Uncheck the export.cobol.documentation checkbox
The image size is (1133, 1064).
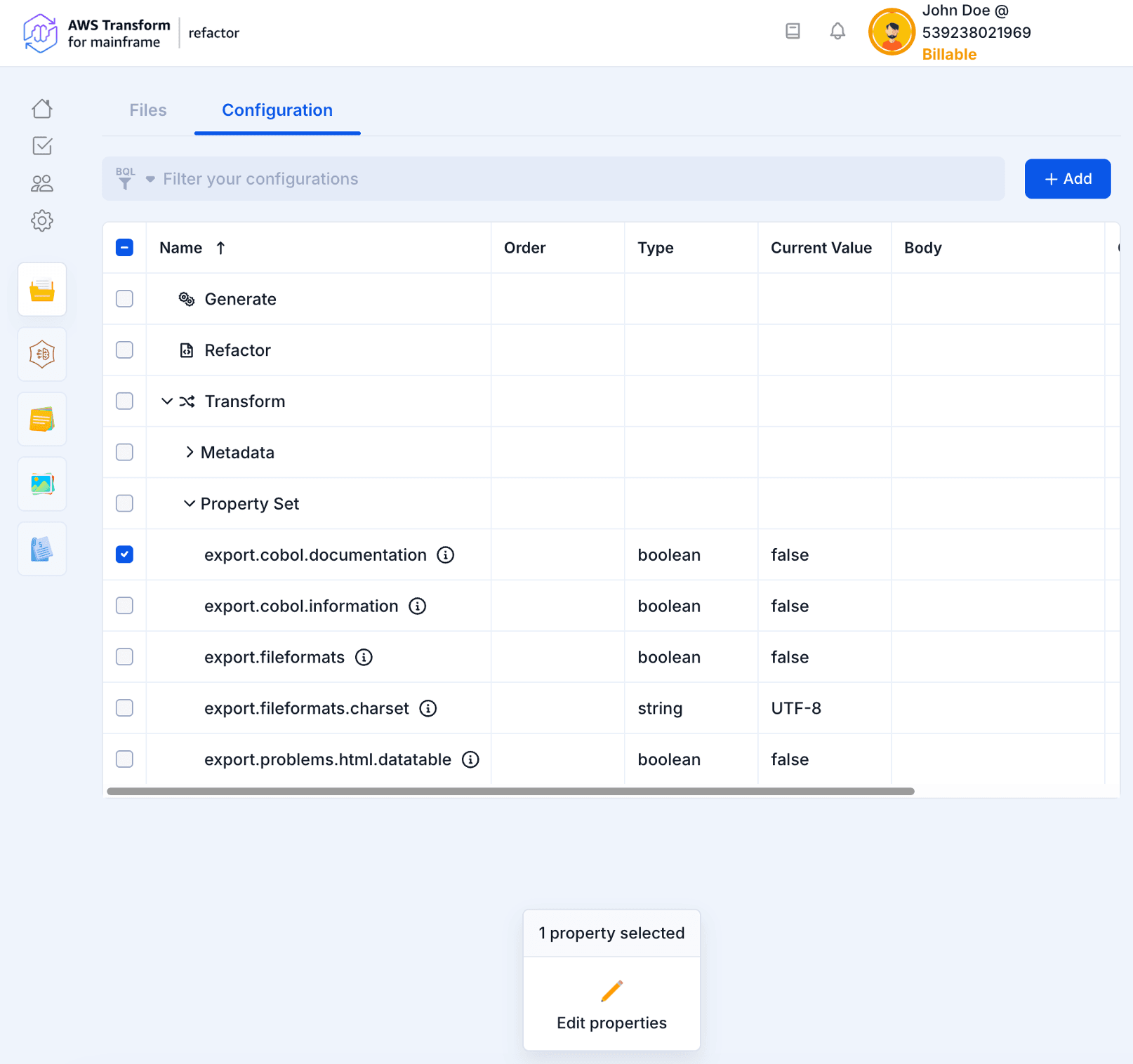point(124,555)
